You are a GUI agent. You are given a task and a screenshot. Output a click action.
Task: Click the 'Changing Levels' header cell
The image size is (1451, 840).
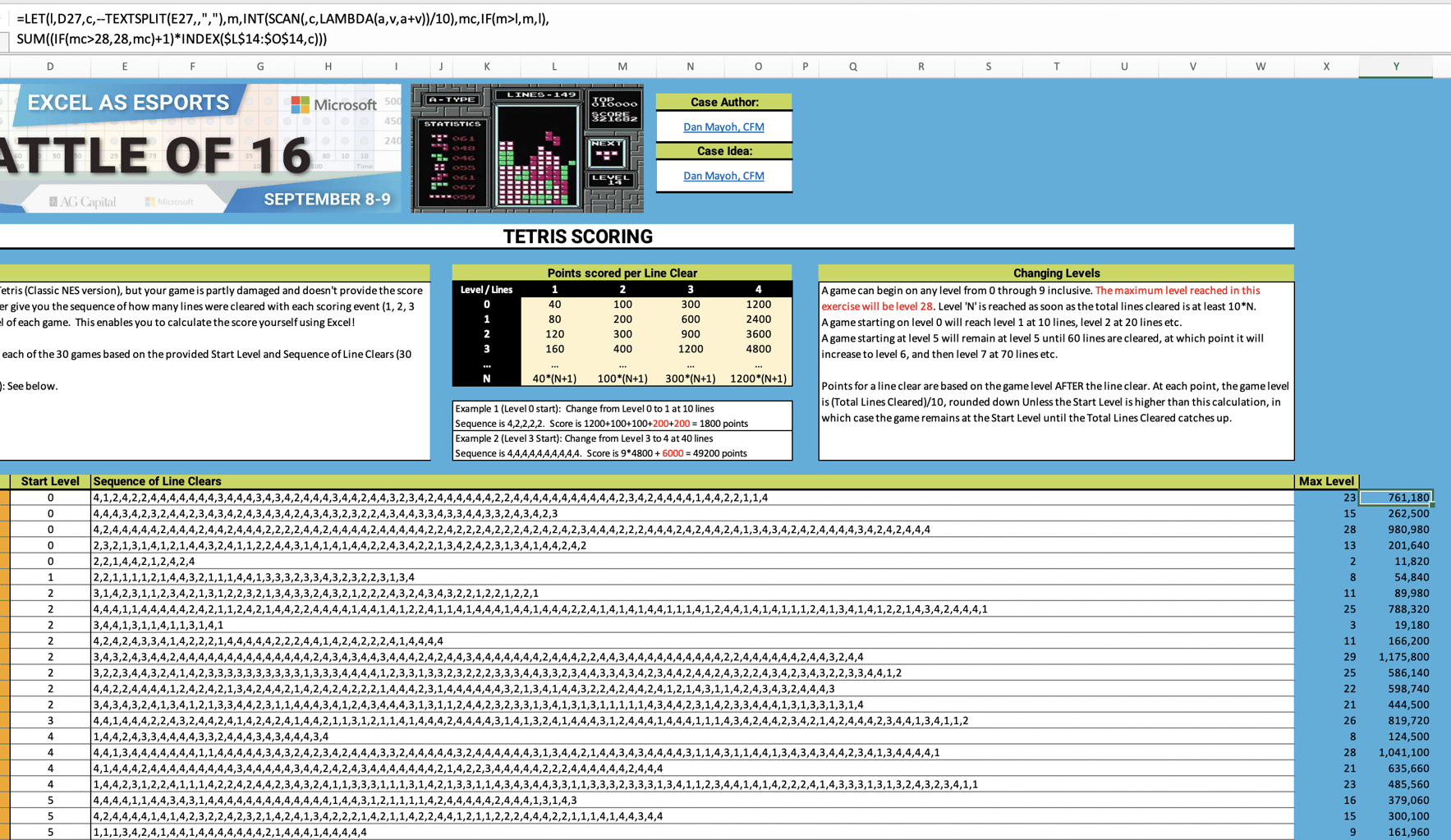tap(1056, 273)
